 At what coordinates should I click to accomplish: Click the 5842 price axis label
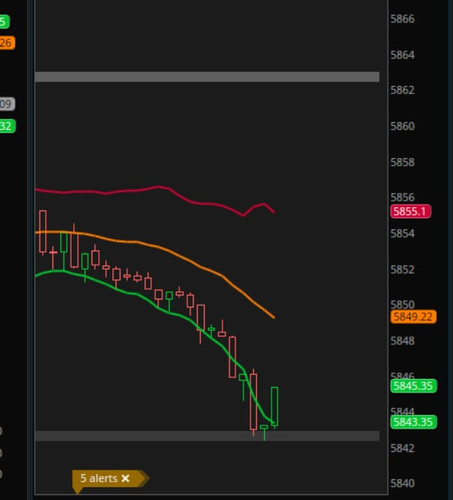[403, 448]
